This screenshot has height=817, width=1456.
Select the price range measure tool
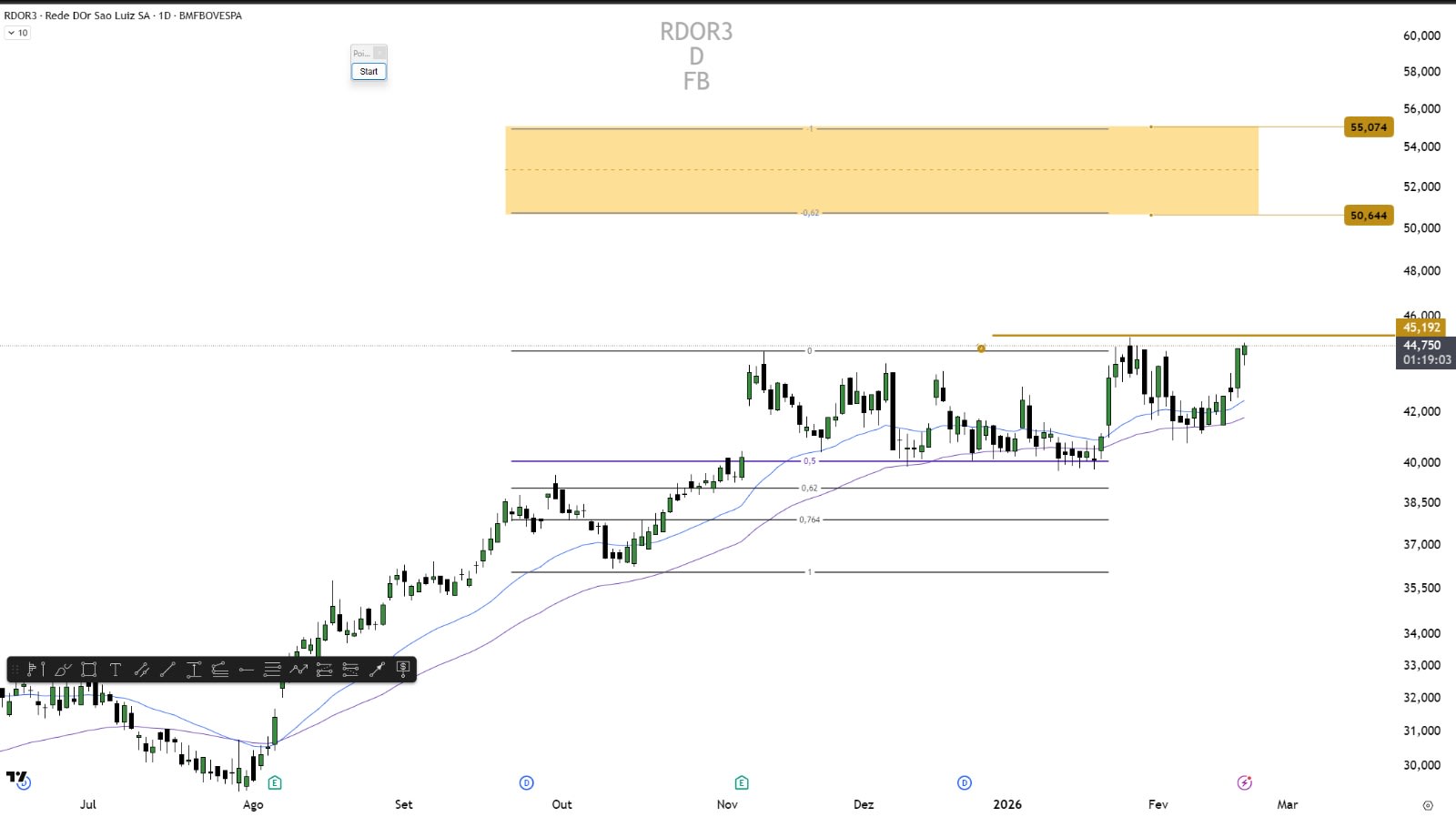coord(194,670)
